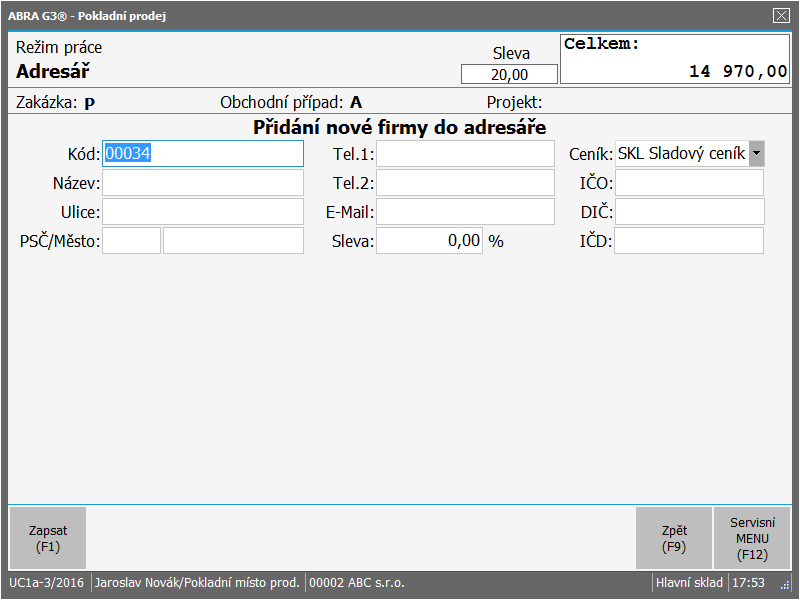Click into the Kód field
The image size is (800, 600).
pyautogui.click(x=203, y=153)
